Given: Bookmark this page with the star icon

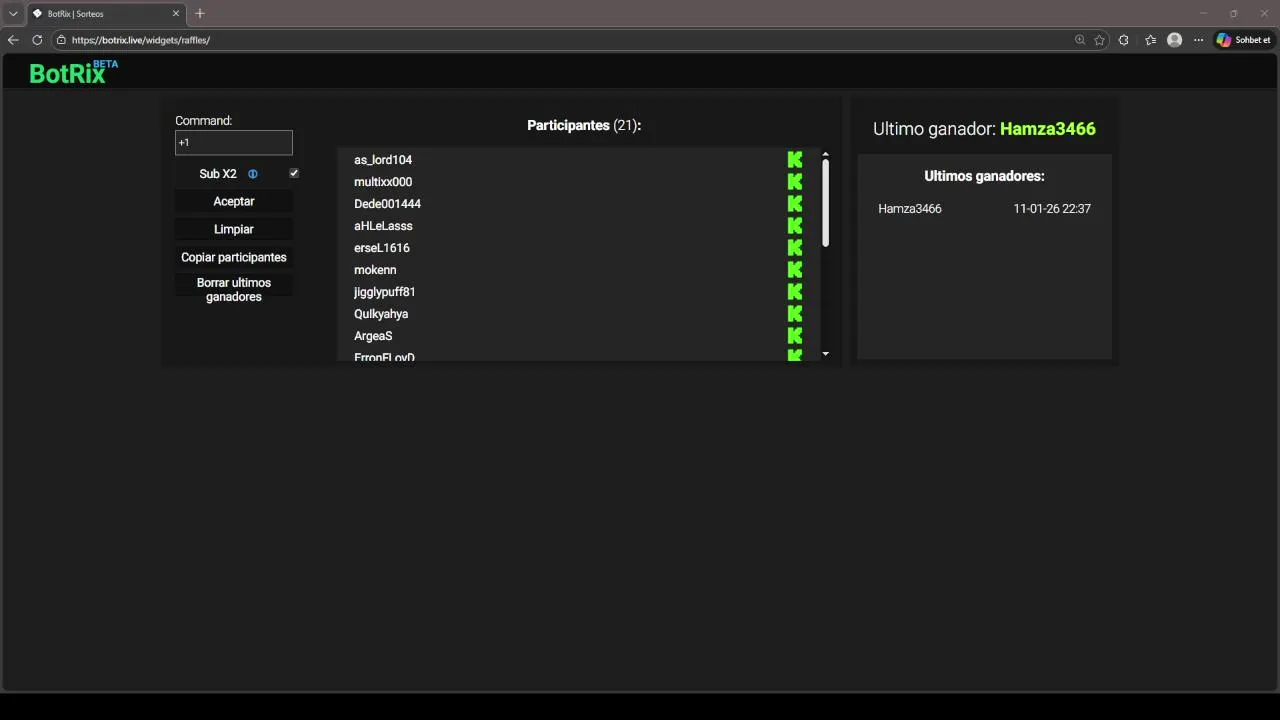Looking at the screenshot, I should tap(1100, 40).
